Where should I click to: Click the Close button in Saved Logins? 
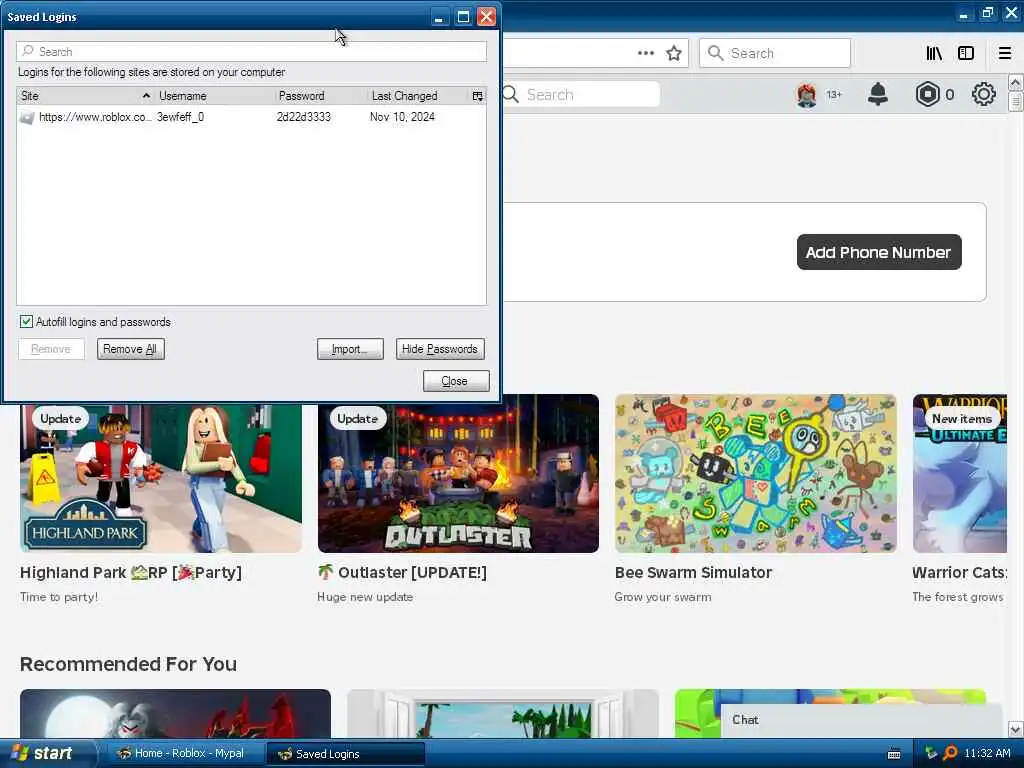point(455,381)
